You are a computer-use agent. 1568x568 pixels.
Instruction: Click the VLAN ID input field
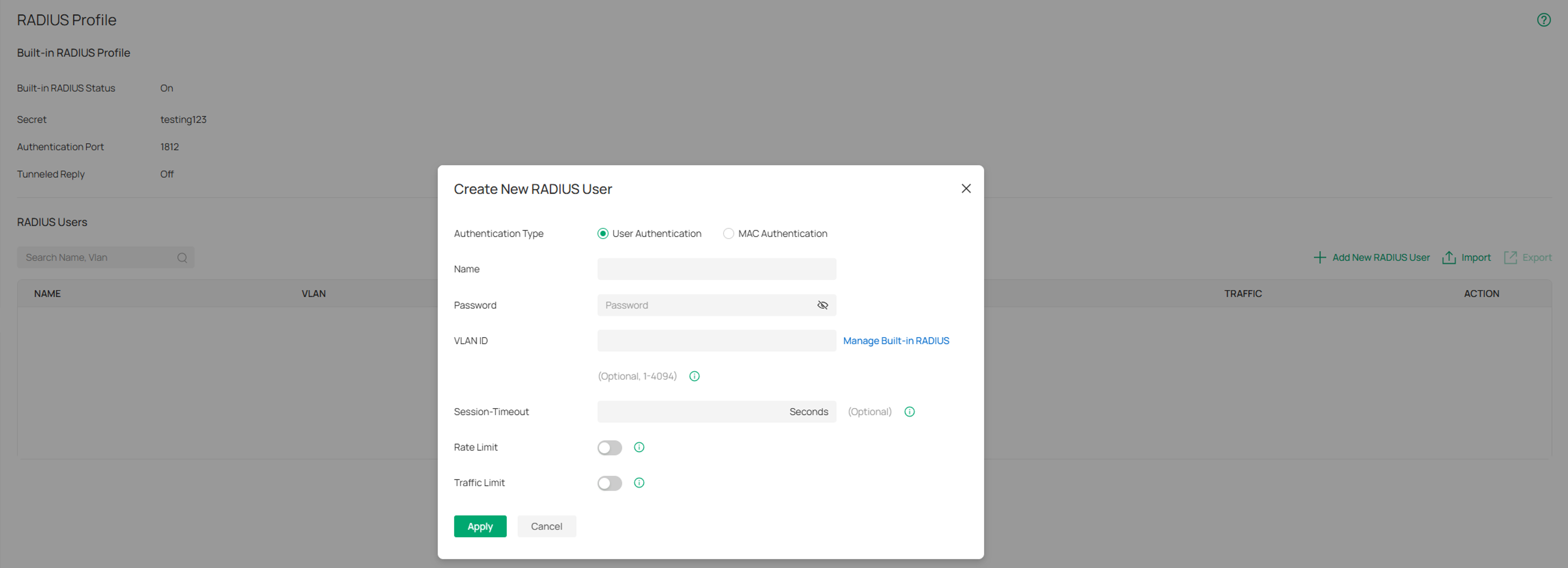(716, 340)
